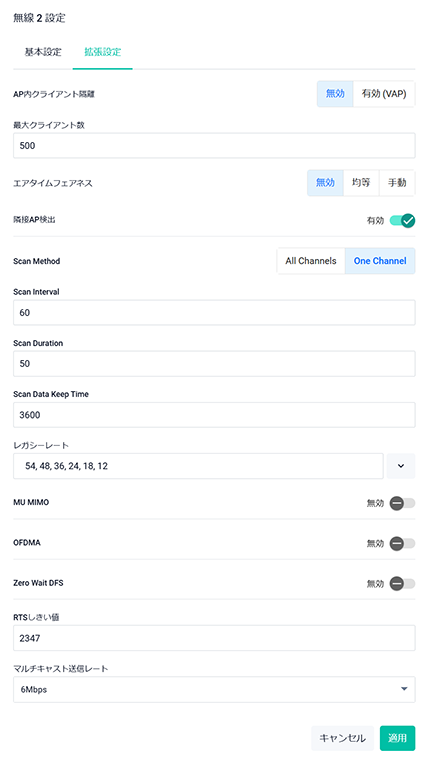Turn on the Zero Wait DFS switch

click(402, 584)
